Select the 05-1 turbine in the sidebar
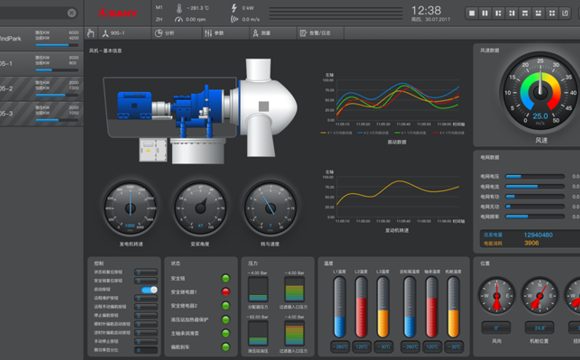 tap(41, 64)
